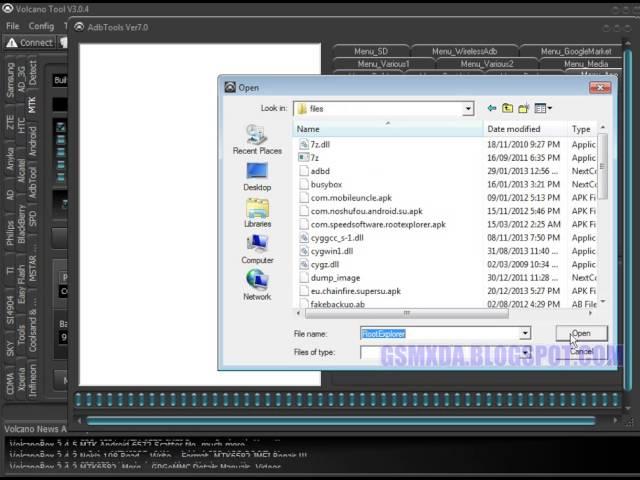This screenshot has height=480, width=640.
Task: Select the busybox file
Action: pyautogui.click(x=326, y=184)
